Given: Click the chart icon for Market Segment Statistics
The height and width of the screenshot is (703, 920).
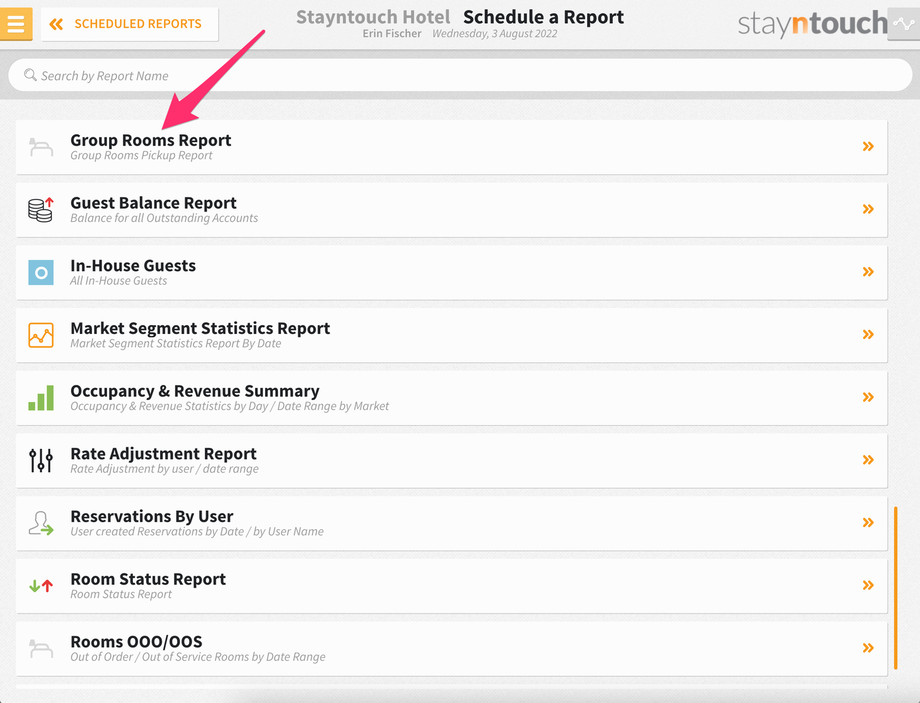Looking at the screenshot, I should tap(41, 335).
